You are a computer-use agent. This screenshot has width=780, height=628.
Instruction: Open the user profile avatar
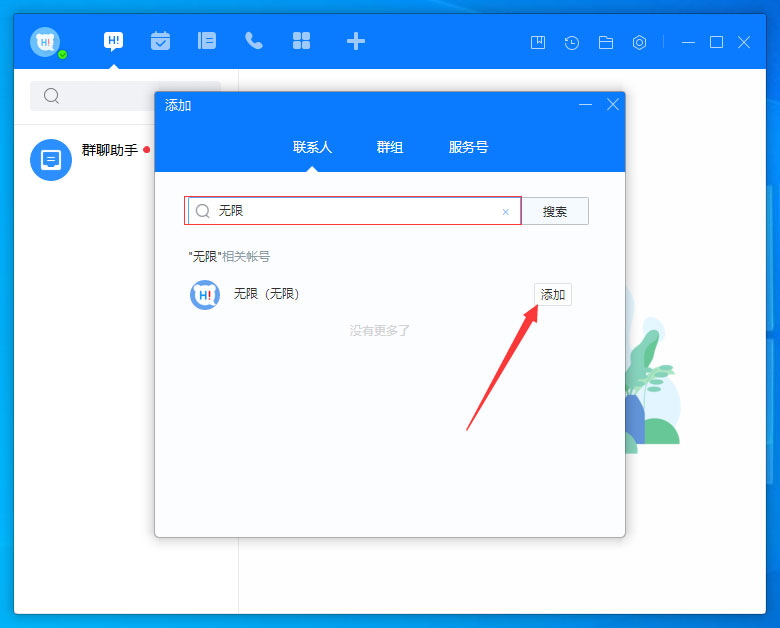tap(45, 42)
